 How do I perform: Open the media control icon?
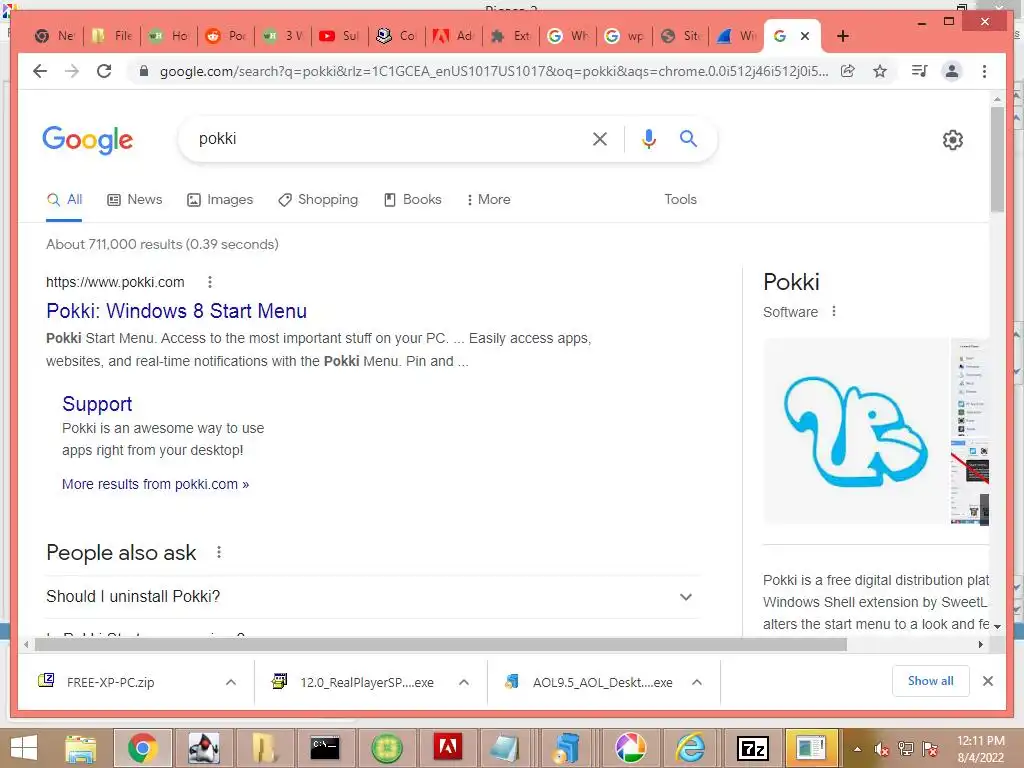(920, 71)
